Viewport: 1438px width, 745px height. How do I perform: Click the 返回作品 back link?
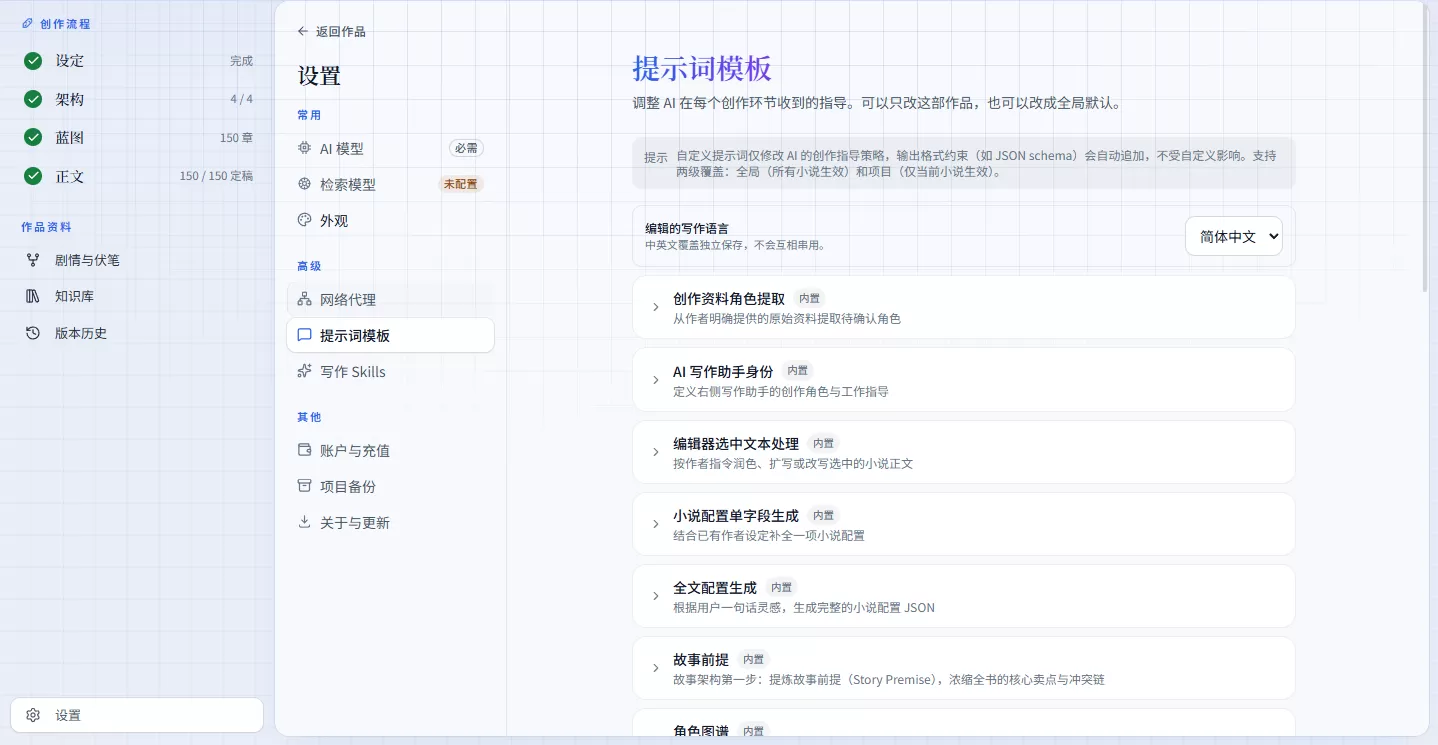click(331, 31)
